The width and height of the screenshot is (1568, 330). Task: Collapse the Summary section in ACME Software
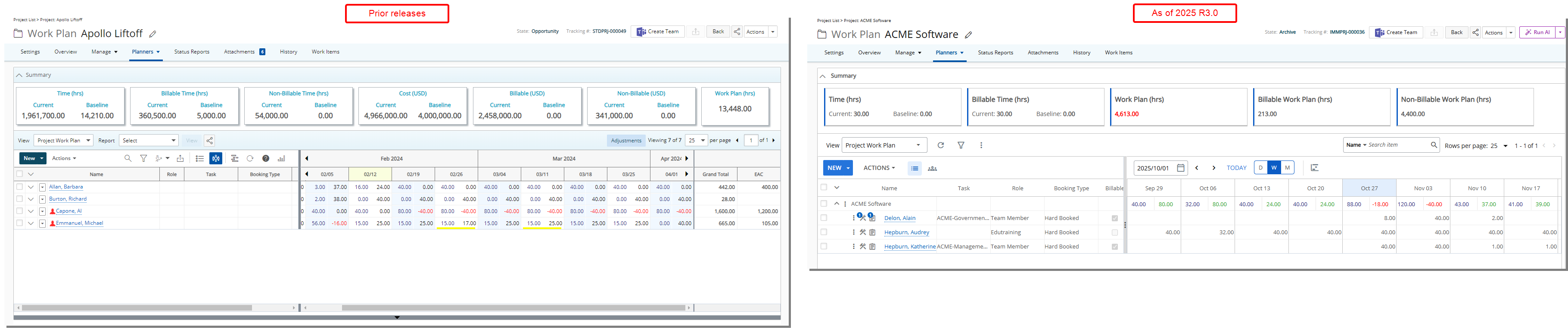[x=822, y=75]
